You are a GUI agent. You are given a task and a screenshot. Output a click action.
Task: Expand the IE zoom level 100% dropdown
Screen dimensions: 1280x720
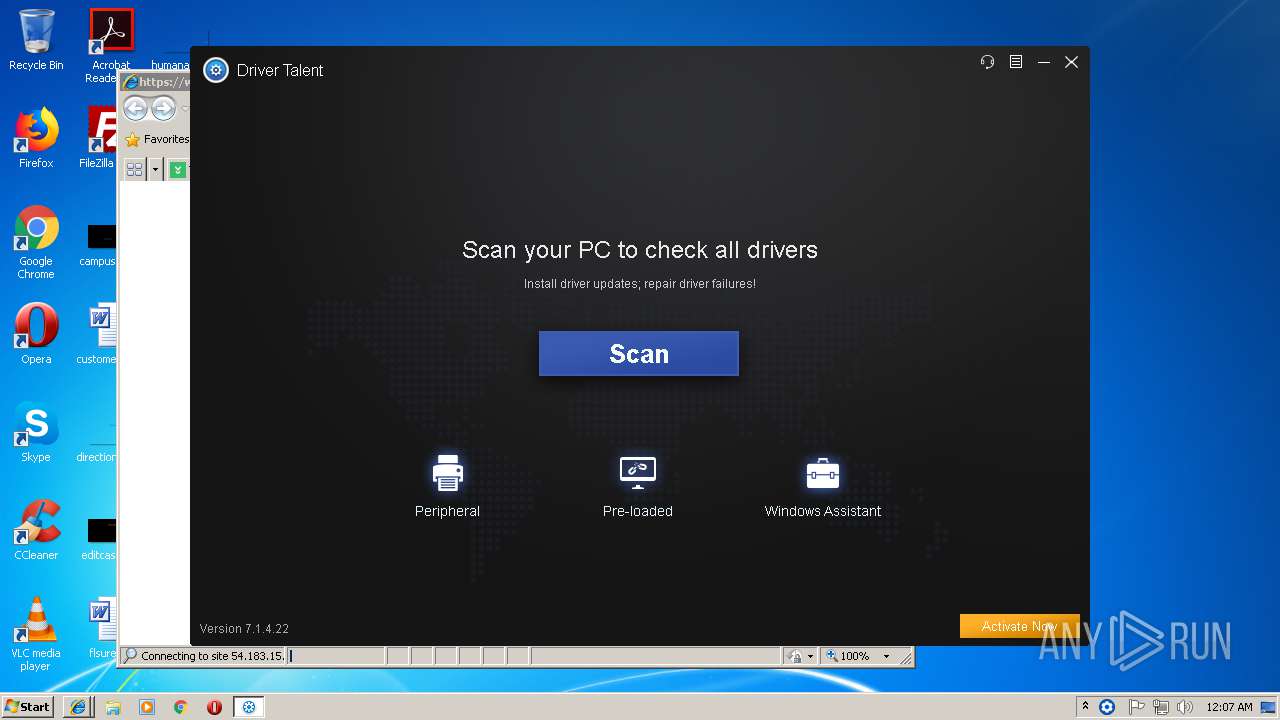886,656
